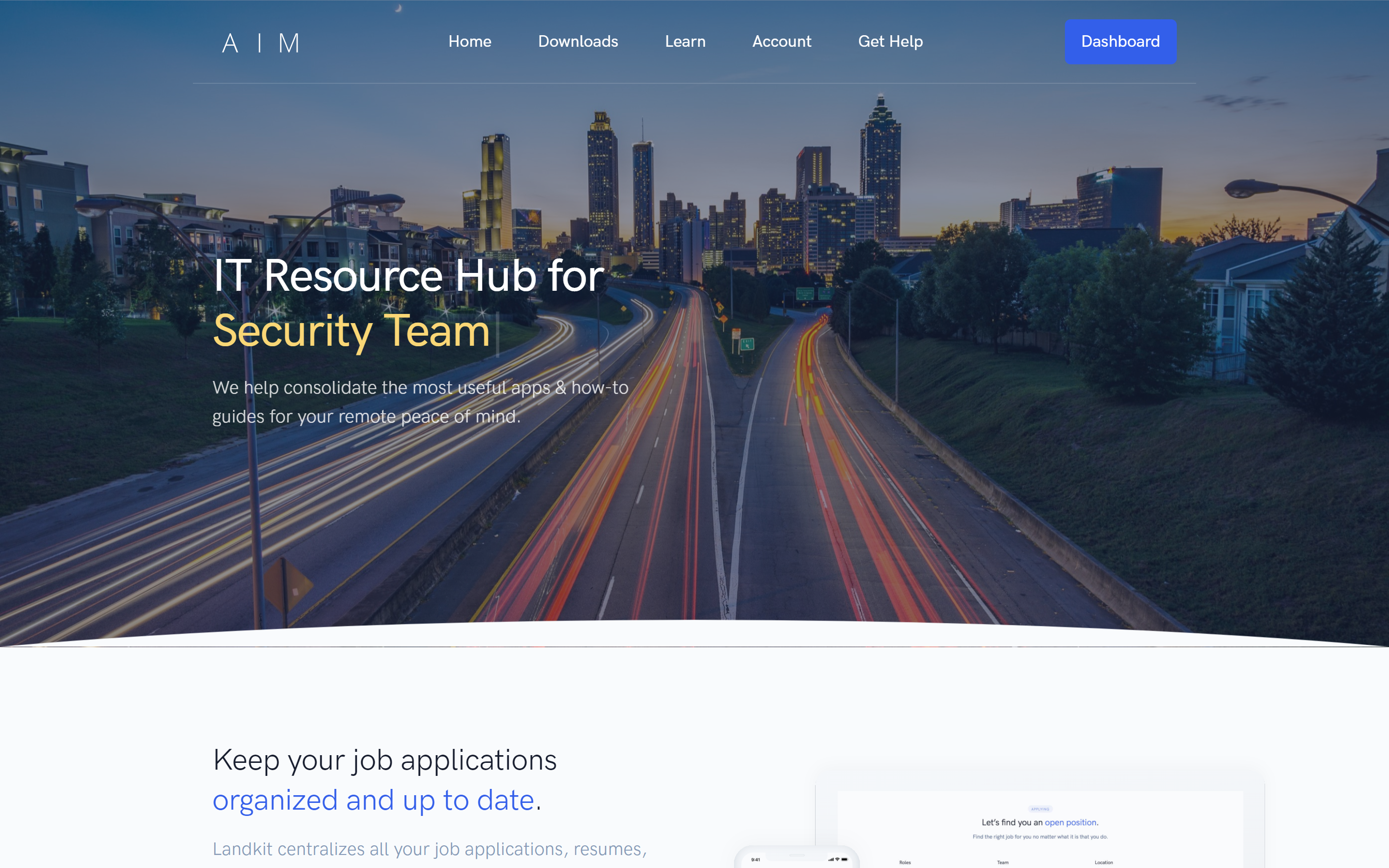Open the Account navigation dropdown
1389x868 pixels.
[x=781, y=41]
